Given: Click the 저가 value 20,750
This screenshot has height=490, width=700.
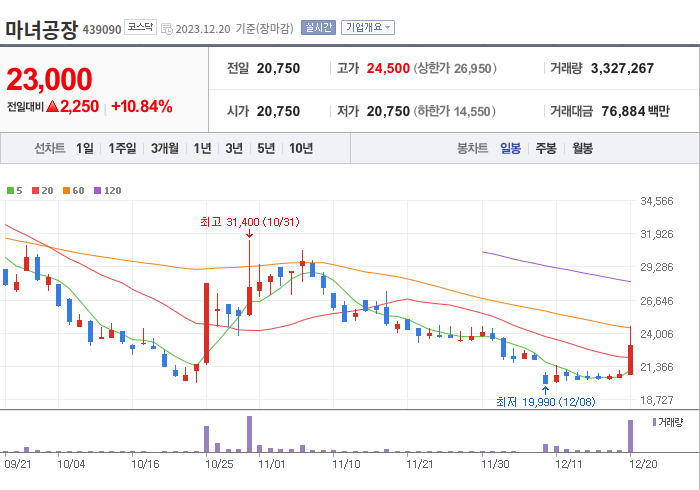Looking at the screenshot, I should point(388,111).
